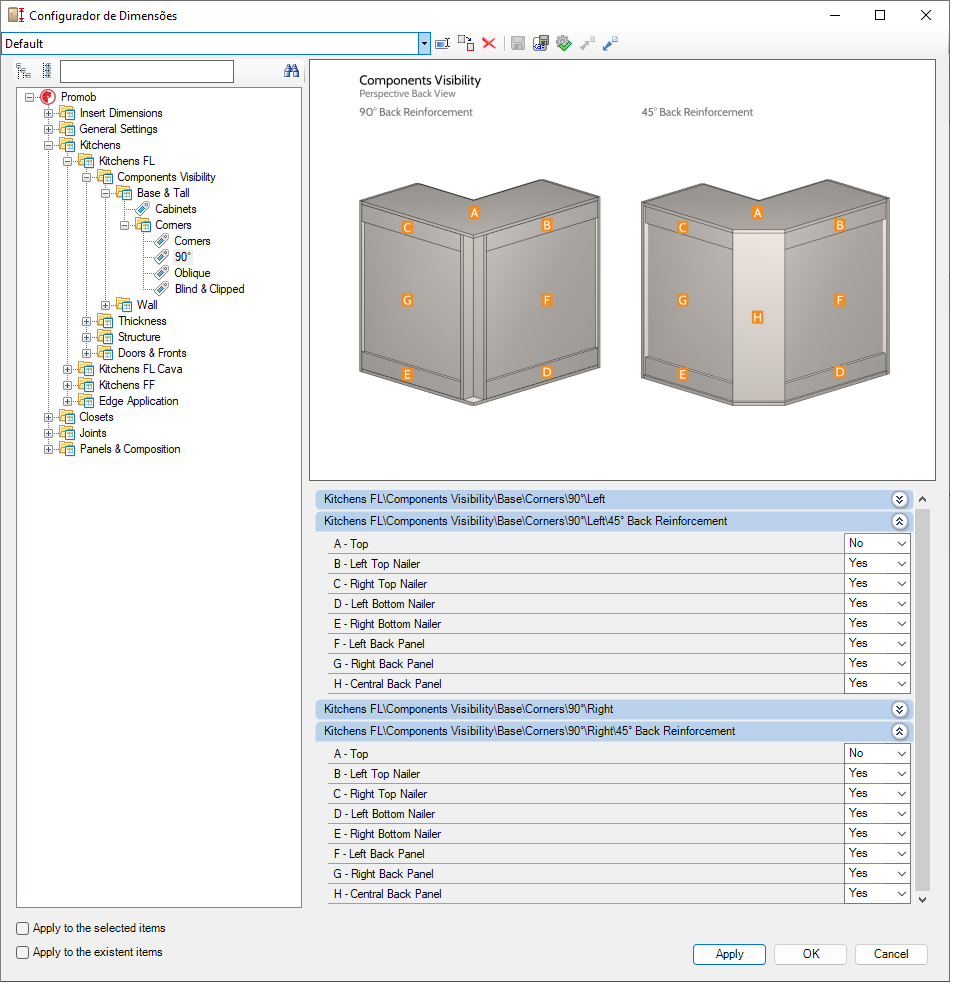This screenshot has height=997, width=962.
Task: Select the Oblique tree item
Action: click(x=192, y=273)
